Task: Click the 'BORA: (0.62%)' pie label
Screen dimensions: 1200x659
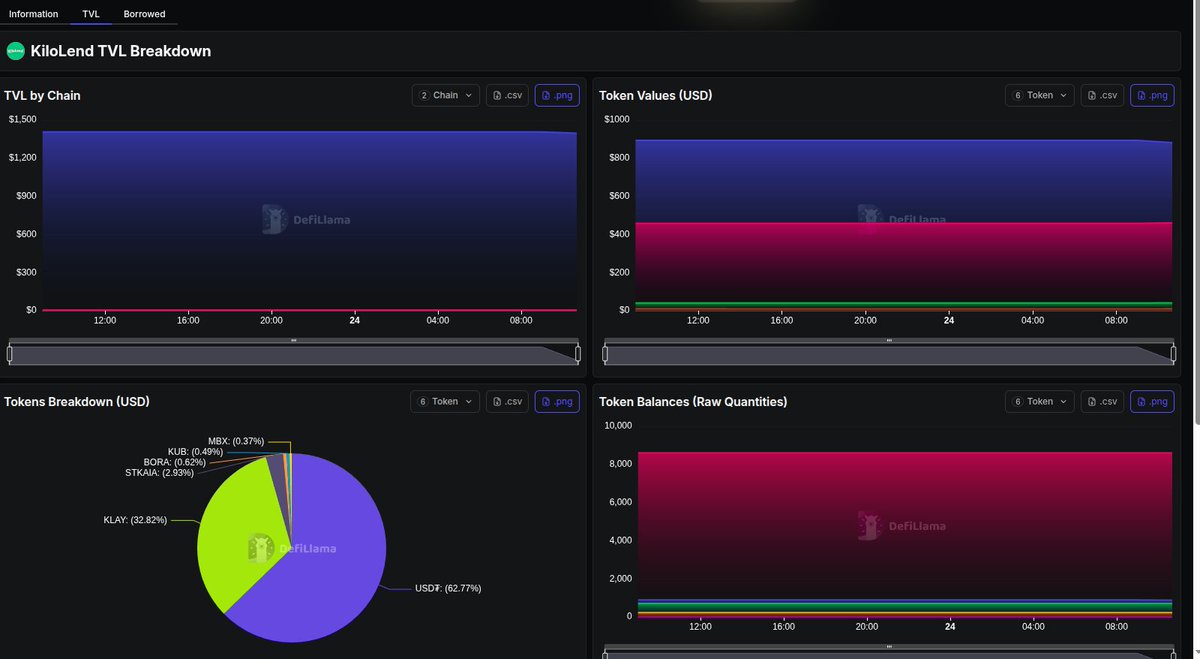Action: 175,462
